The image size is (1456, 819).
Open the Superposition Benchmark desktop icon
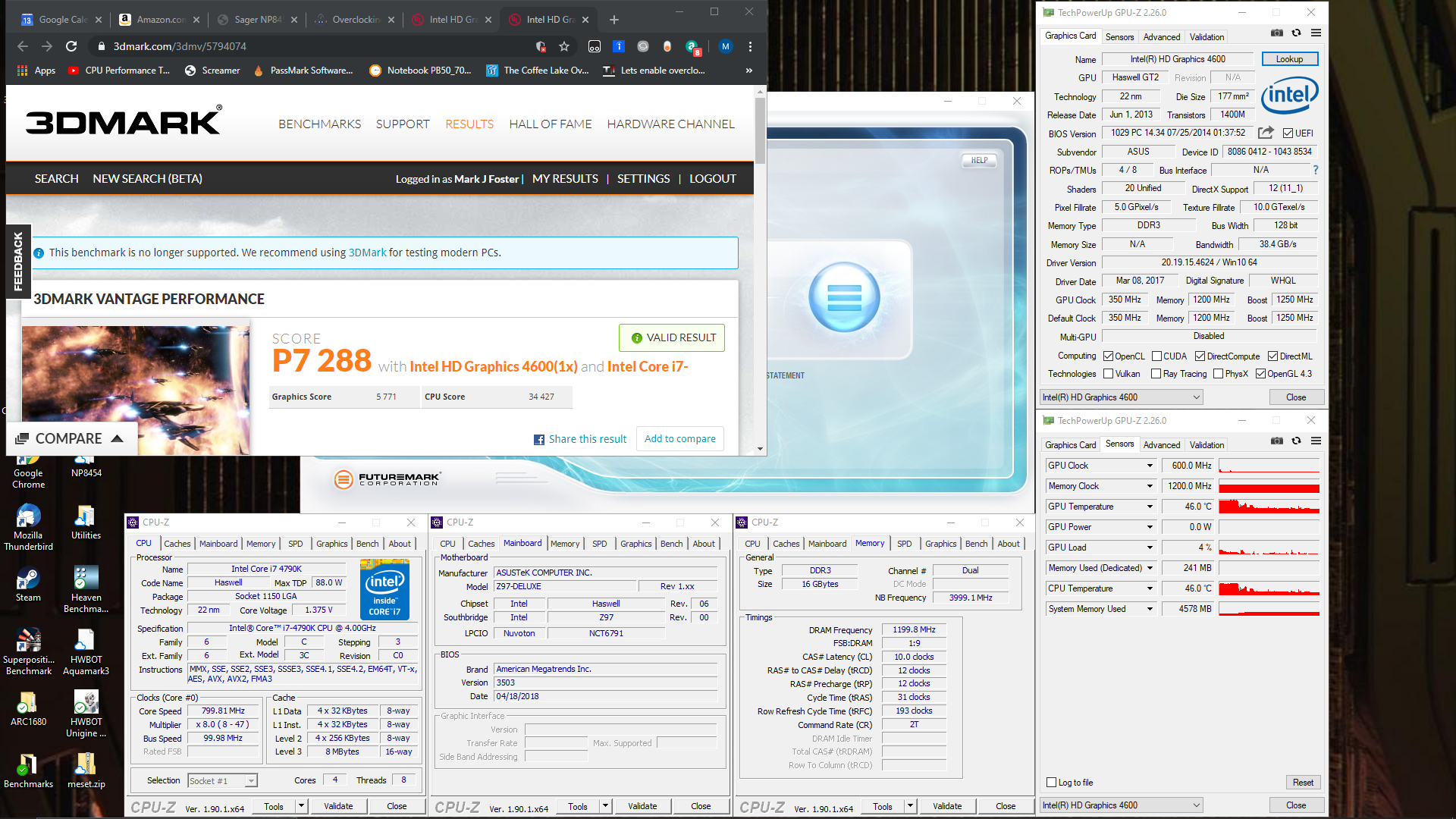click(28, 652)
